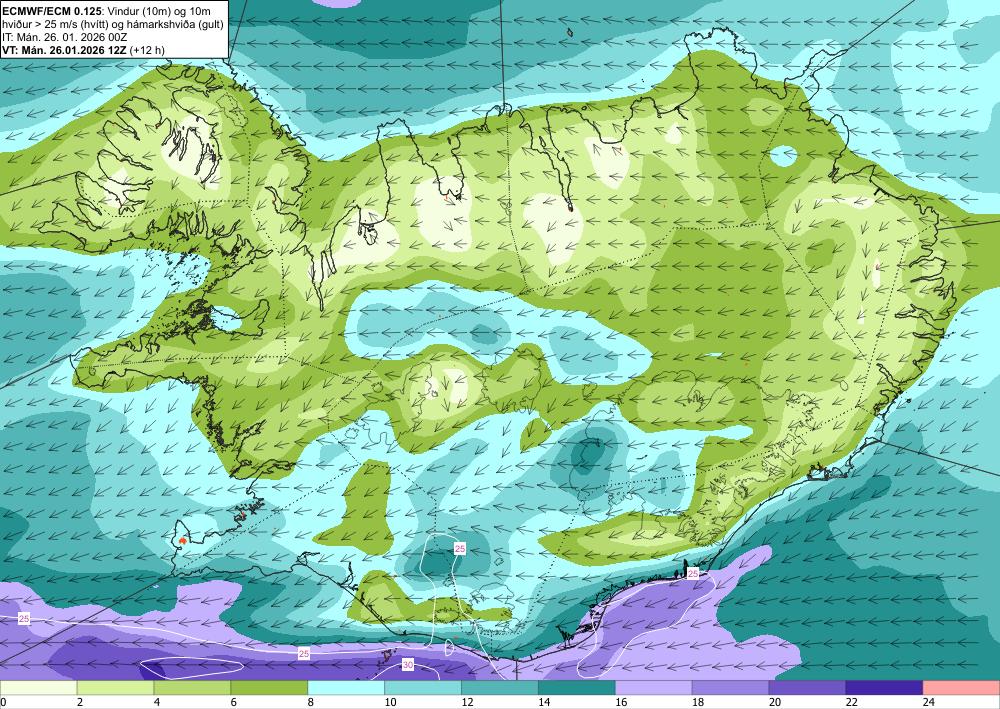Click the legend value "8"
1000x709 pixels.
click(x=311, y=703)
